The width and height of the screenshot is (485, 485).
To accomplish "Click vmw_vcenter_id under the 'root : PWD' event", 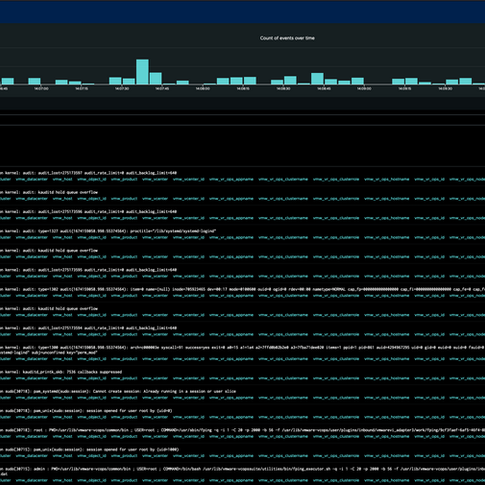I will (x=188, y=436).
